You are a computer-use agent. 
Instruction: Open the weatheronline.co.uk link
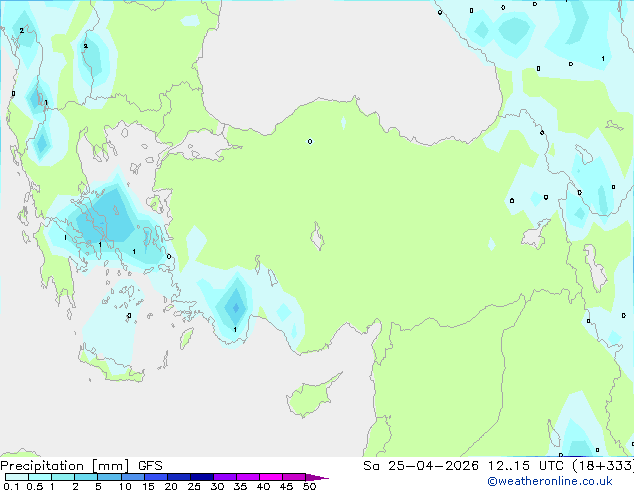(x=550, y=481)
